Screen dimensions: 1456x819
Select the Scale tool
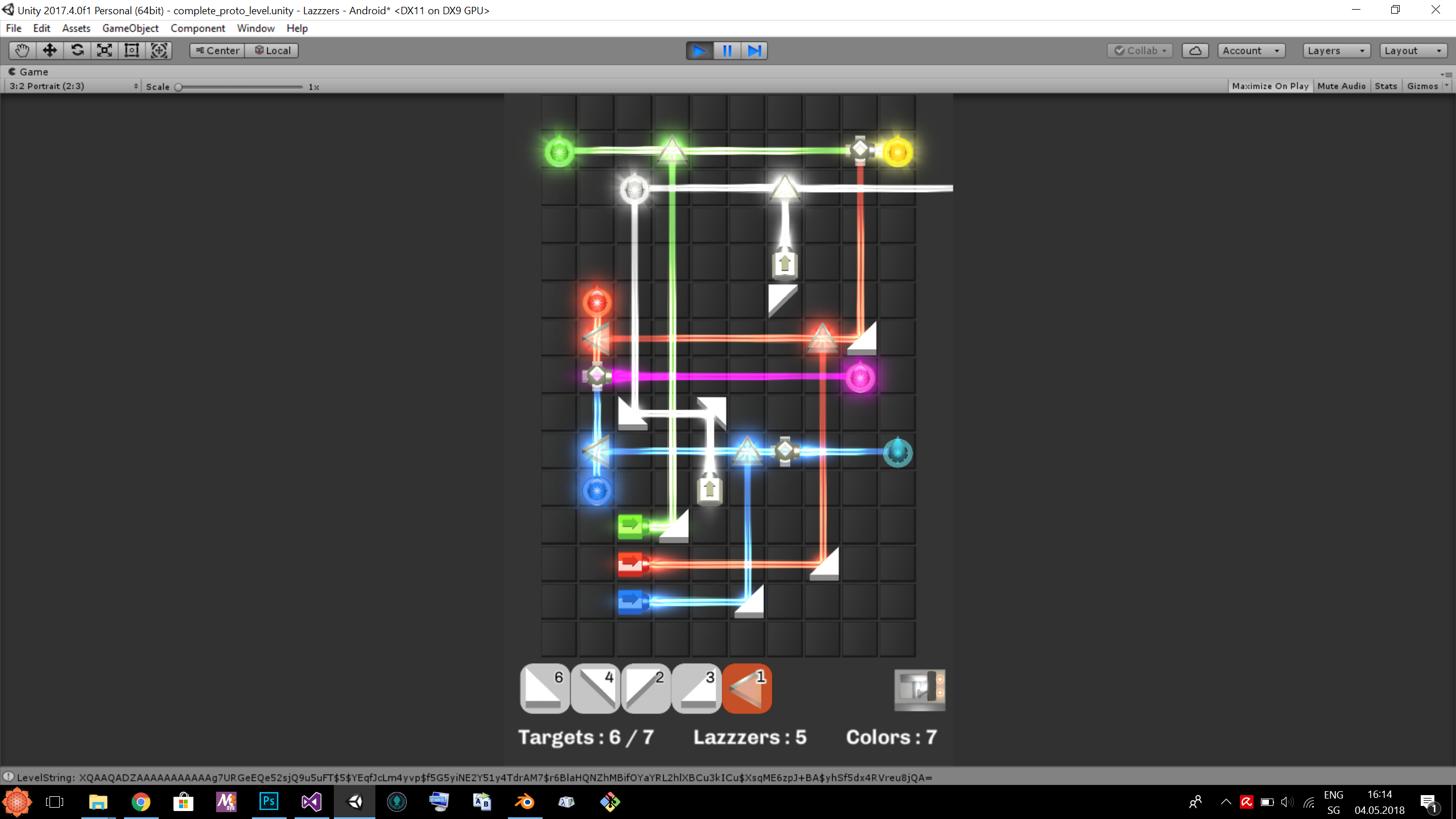[x=105, y=51]
